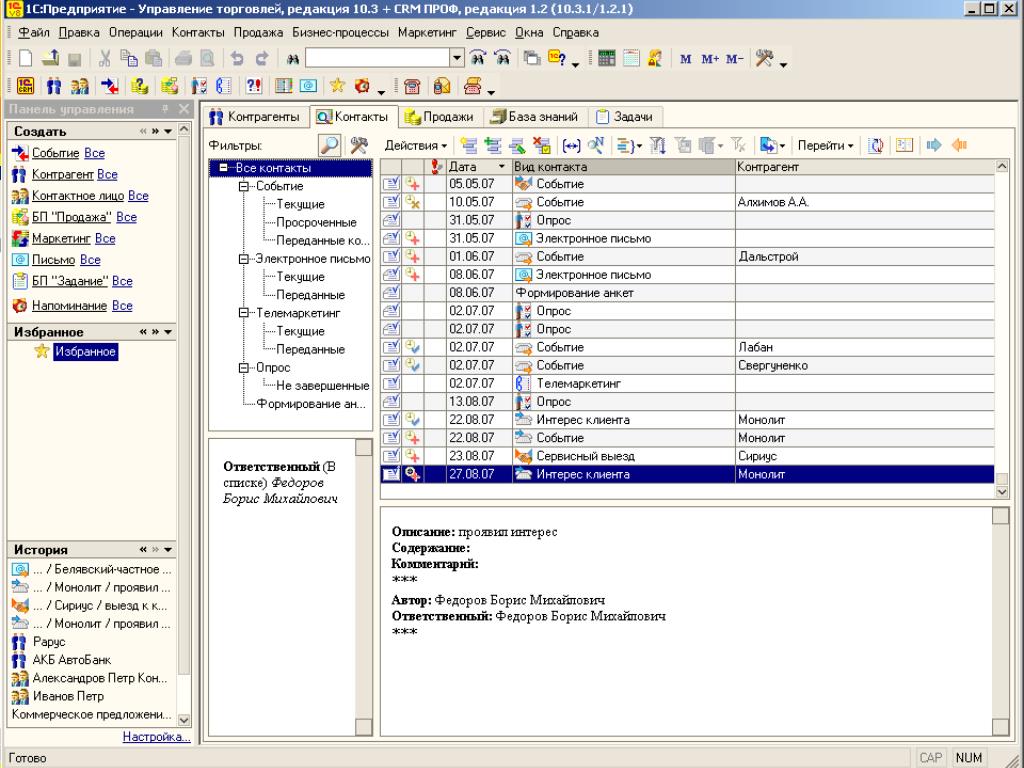Click the blue forward arrow icon
This screenshot has width=1024, height=768.
(x=934, y=145)
